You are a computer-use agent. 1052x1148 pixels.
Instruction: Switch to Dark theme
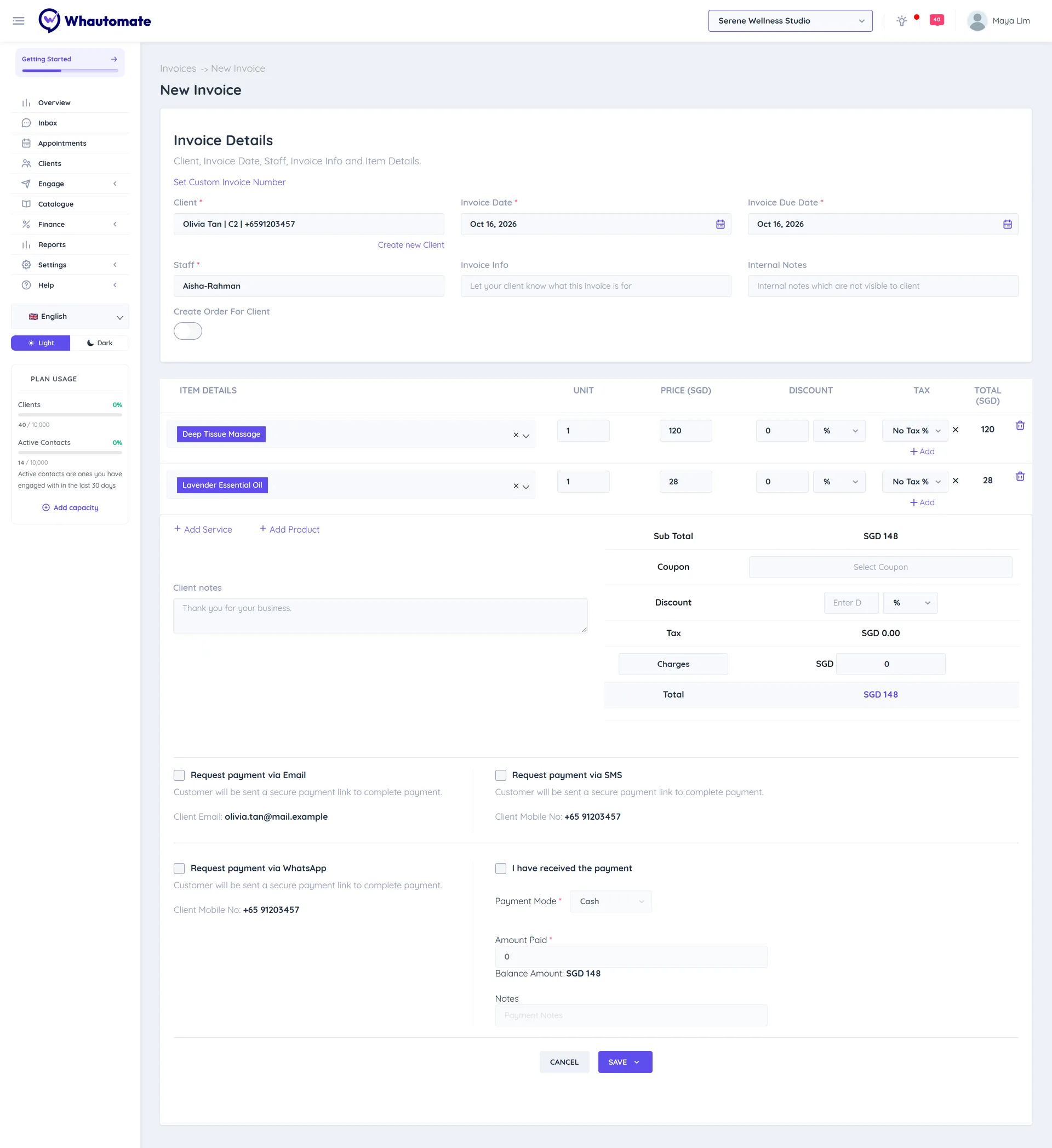click(100, 343)
